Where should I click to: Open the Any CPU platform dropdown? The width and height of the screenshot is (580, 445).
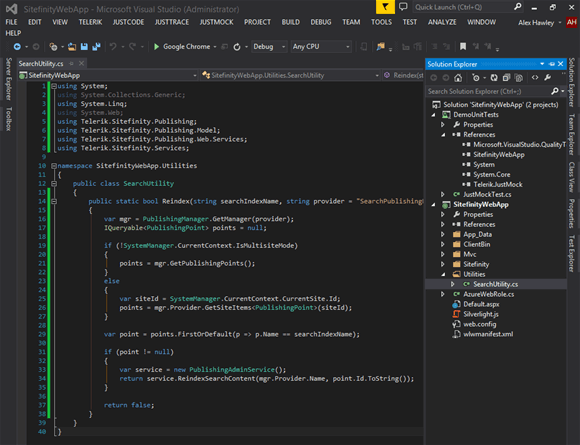[321, 47]
